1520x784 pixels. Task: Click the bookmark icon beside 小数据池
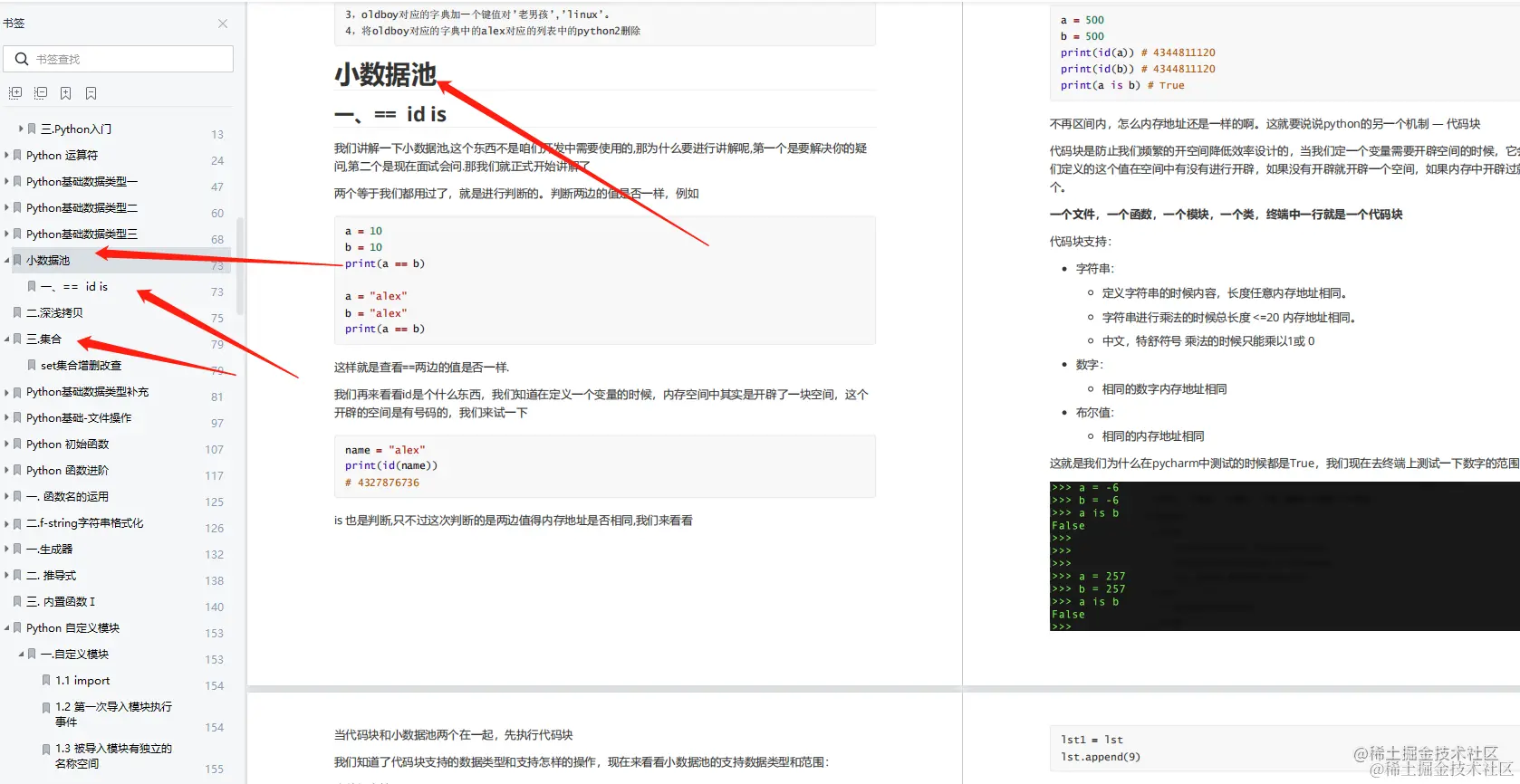[17, 260]
